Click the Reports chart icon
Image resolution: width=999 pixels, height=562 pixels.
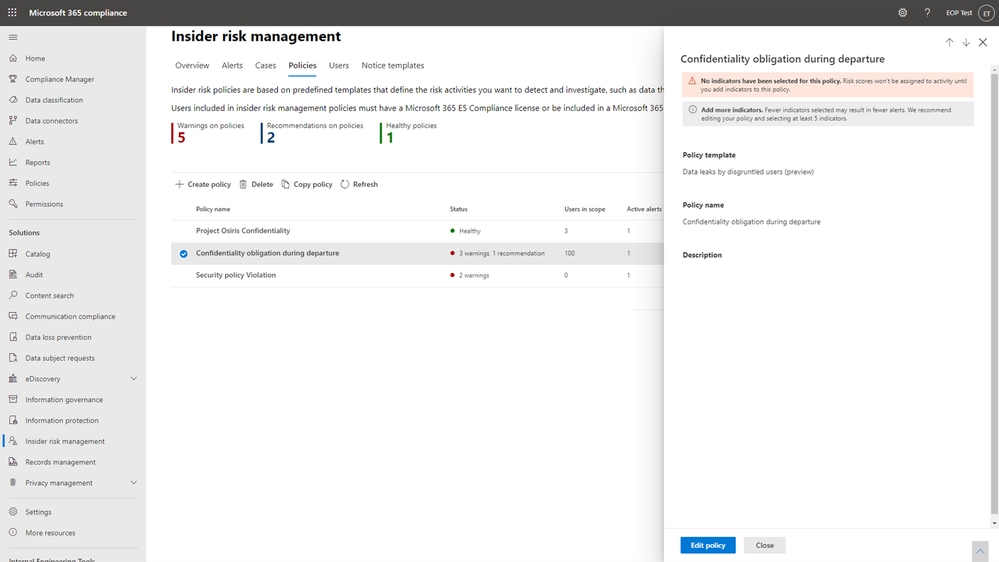tap(13, 162)
